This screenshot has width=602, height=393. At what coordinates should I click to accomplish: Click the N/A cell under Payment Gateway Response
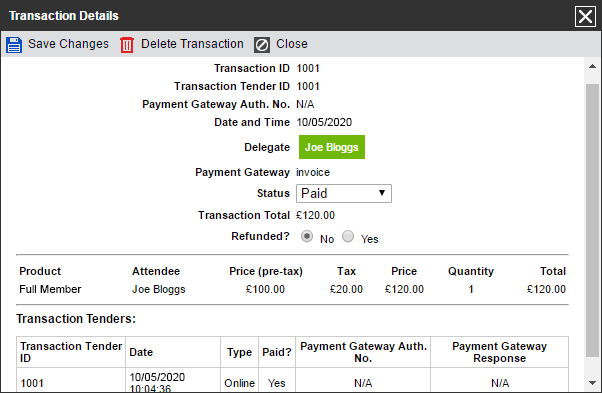500,383
